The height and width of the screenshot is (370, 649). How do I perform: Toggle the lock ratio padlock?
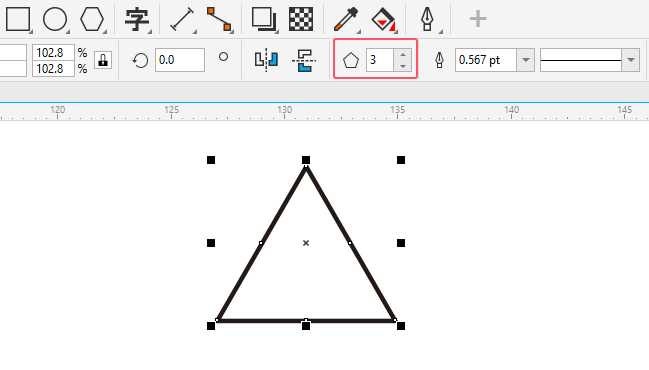click(x=103, y=60)
